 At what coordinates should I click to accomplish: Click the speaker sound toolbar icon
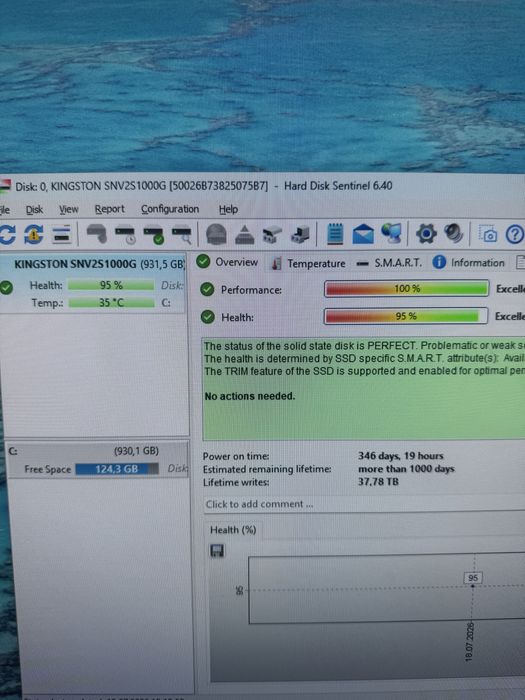pos(454,233)
